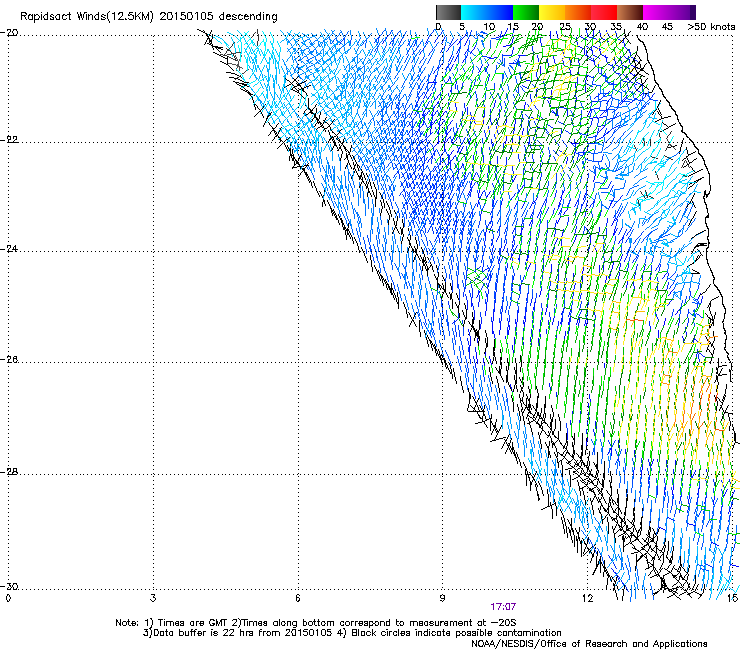The width and height of the screenshot is (740, 650).
Task: Click the longitude 15 axis label
Action: click(733, 599)
